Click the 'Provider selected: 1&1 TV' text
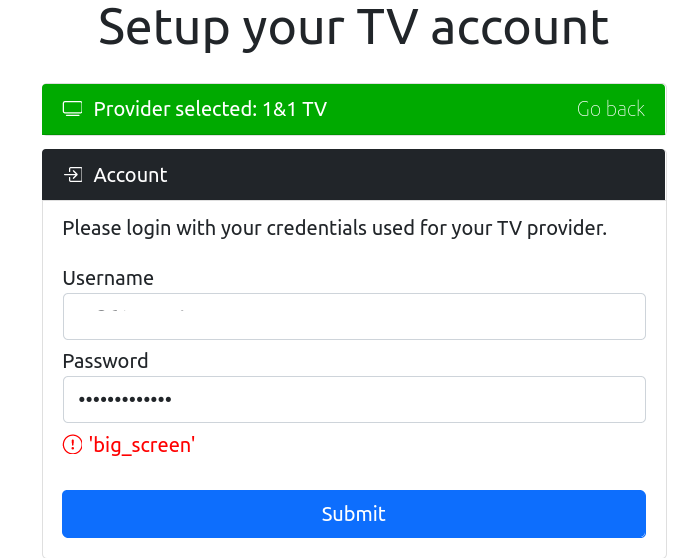691x558 pixels. point(210,109)
